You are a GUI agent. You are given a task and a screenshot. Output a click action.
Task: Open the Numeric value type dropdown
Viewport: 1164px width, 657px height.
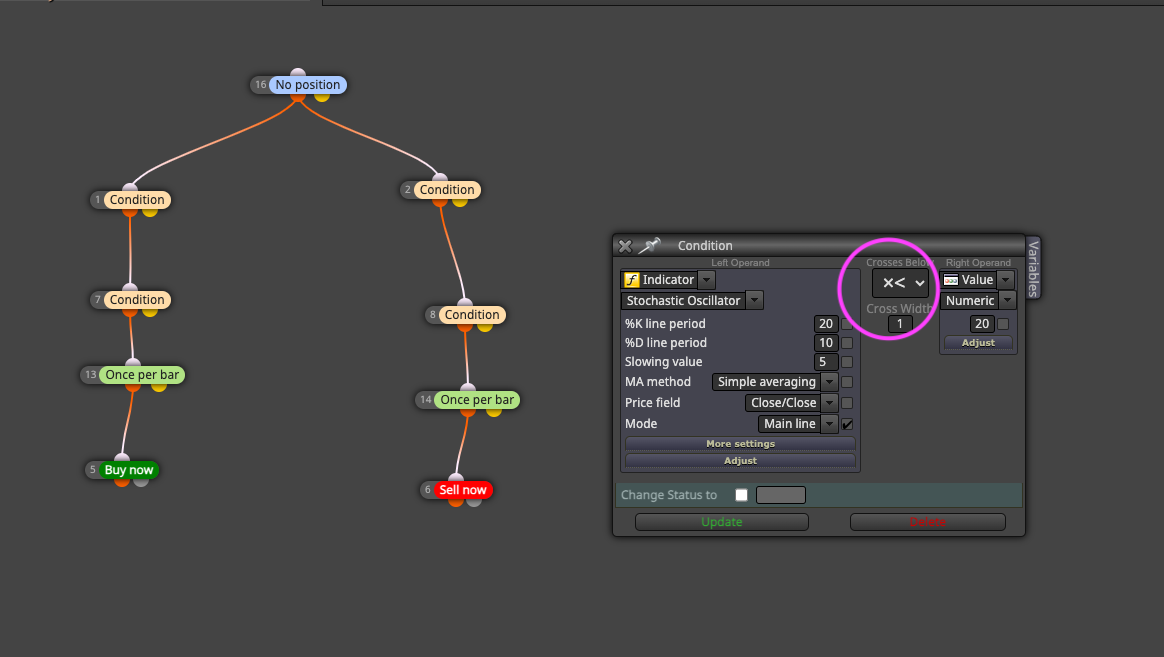[x=1007, y=301]
